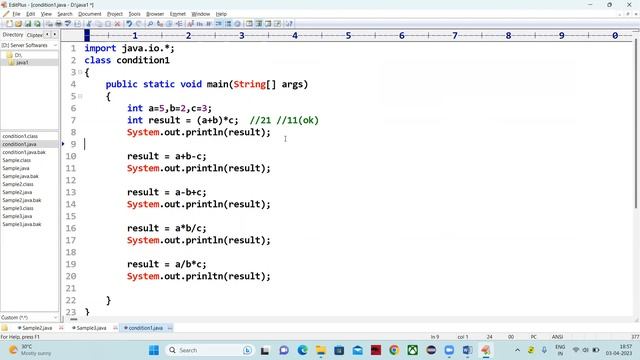Switch to the Directory side panel tab
This screenshot has width=640, height=360.
pos(13,35)
